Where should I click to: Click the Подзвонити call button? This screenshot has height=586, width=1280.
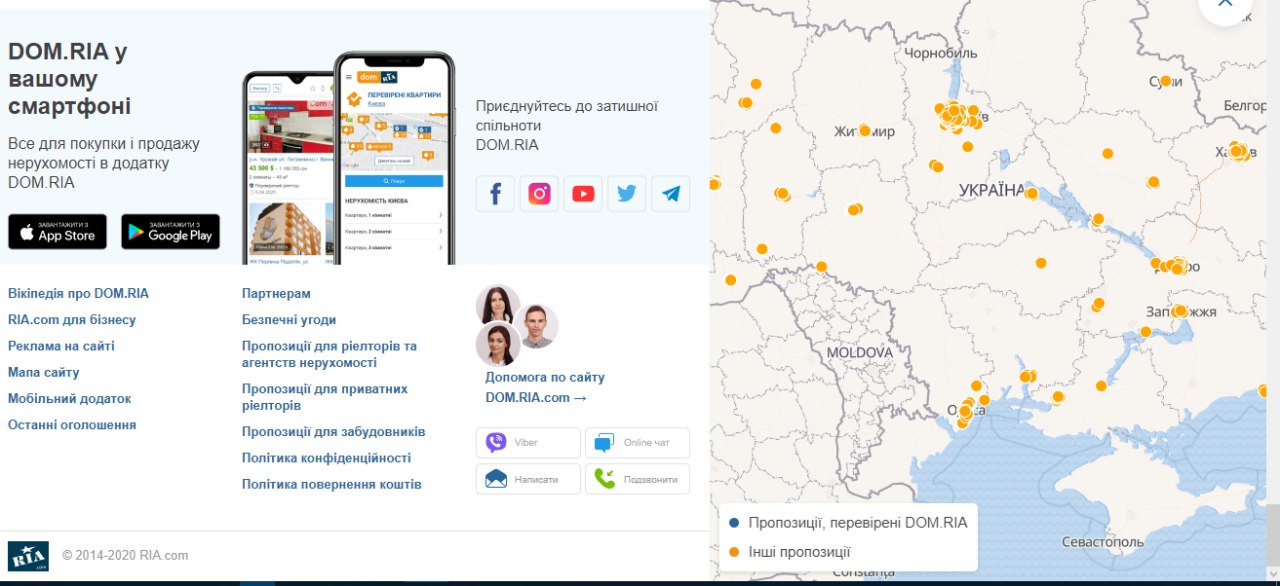click(637, 479)
